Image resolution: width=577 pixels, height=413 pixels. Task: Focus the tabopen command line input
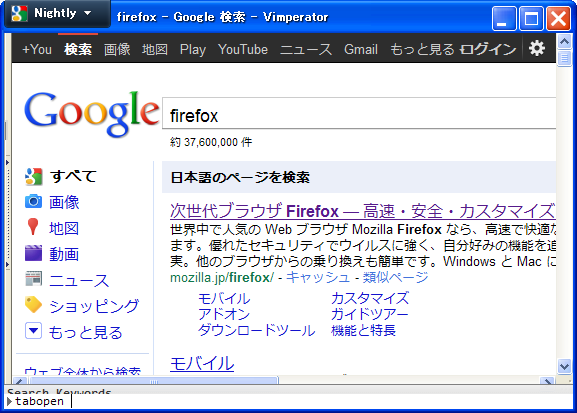[288, 401]
